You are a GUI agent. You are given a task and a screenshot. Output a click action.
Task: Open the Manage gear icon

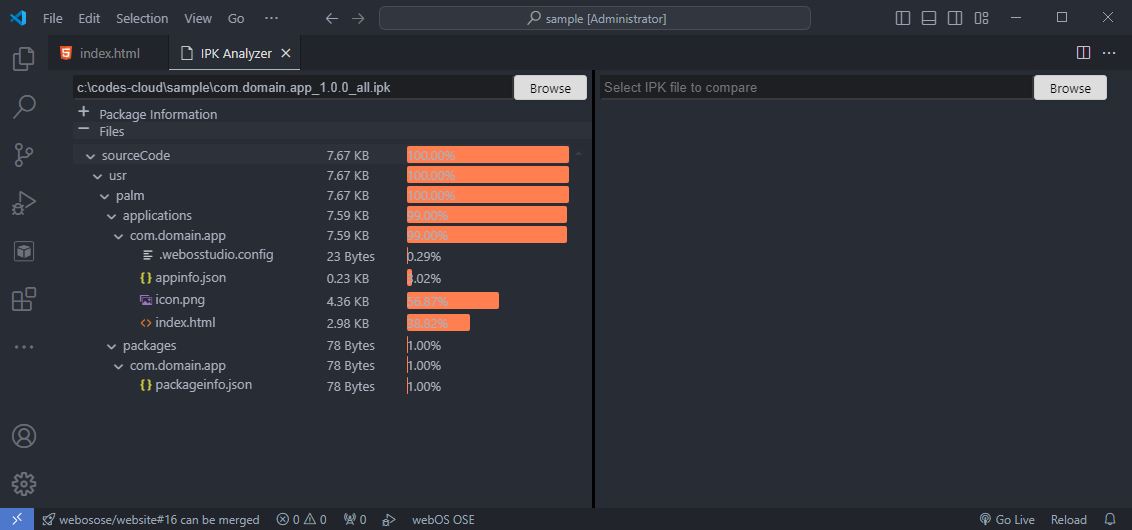[x=24, y=484]
